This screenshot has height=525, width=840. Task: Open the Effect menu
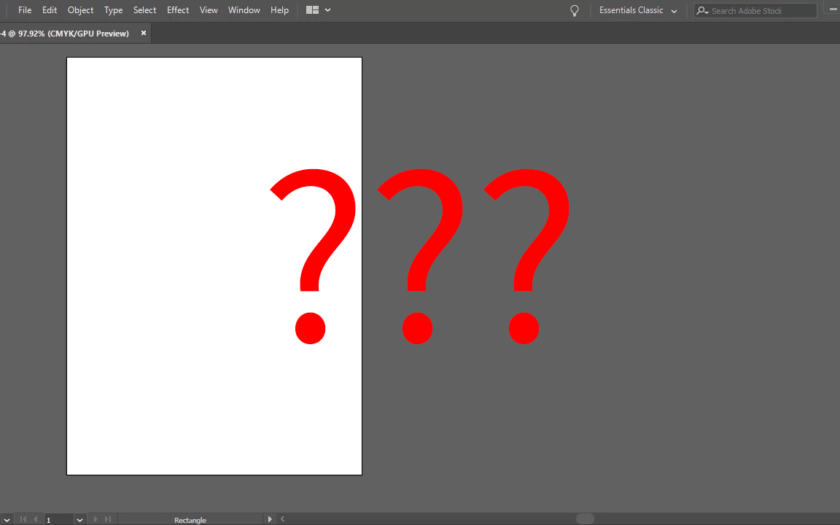(178, 10)
